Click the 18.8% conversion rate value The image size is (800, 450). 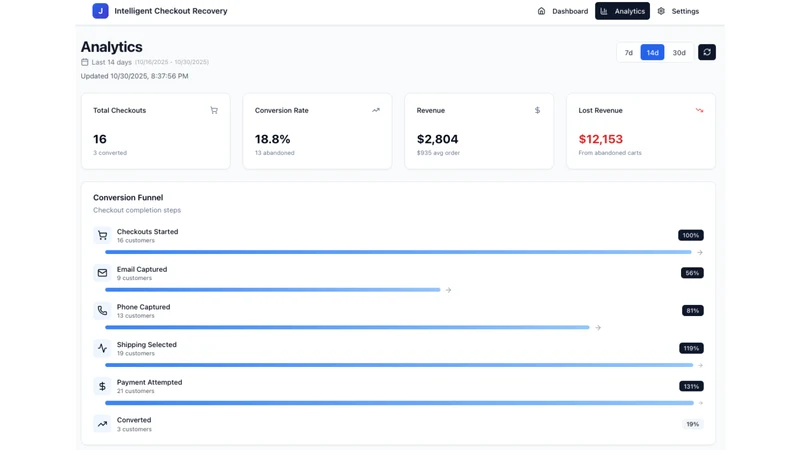(x=272, y=139)
